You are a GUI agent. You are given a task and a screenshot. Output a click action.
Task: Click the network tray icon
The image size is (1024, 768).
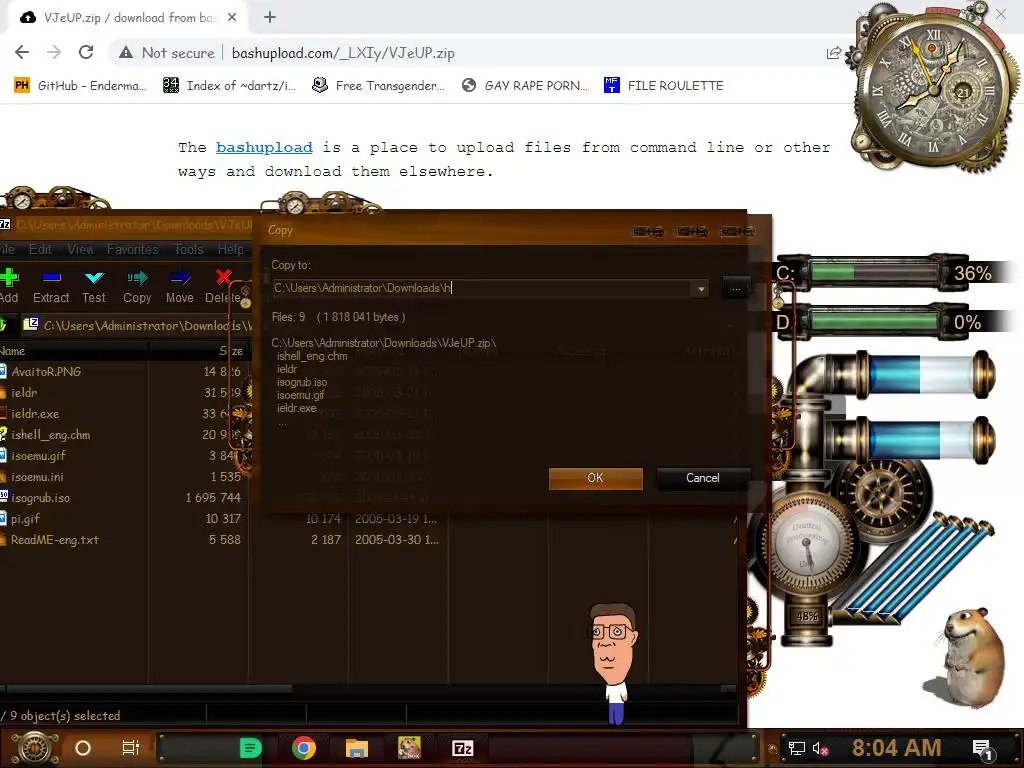[796, 748]
